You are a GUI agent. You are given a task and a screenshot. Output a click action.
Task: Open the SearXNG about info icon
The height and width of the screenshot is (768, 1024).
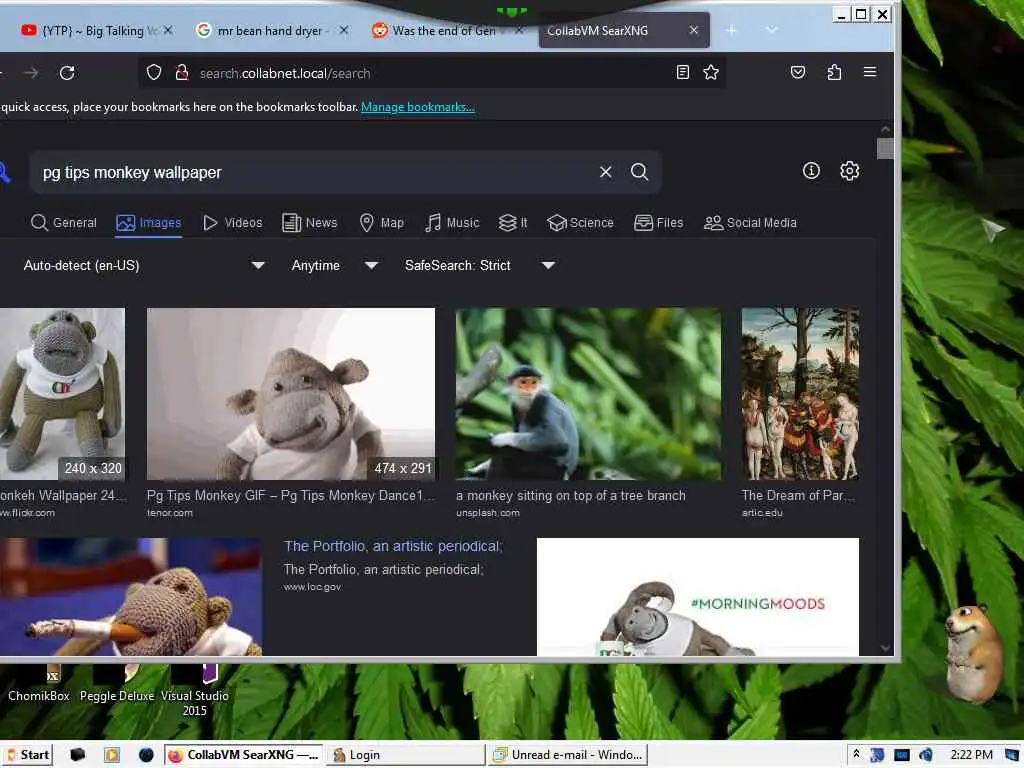pyautogui.click(x=811, y=170)
